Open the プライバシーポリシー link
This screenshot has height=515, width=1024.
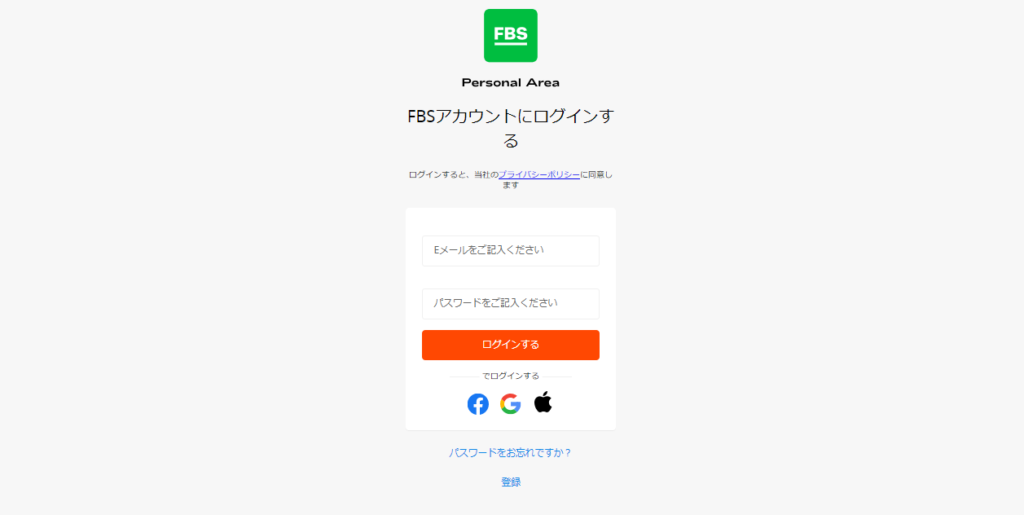(539, 174)
